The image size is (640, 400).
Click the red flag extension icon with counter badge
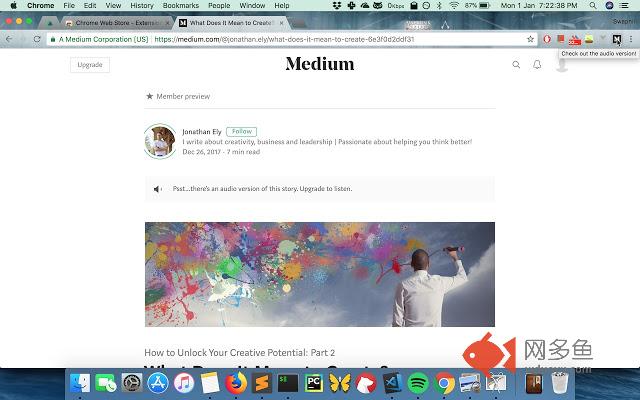(575, 40)
